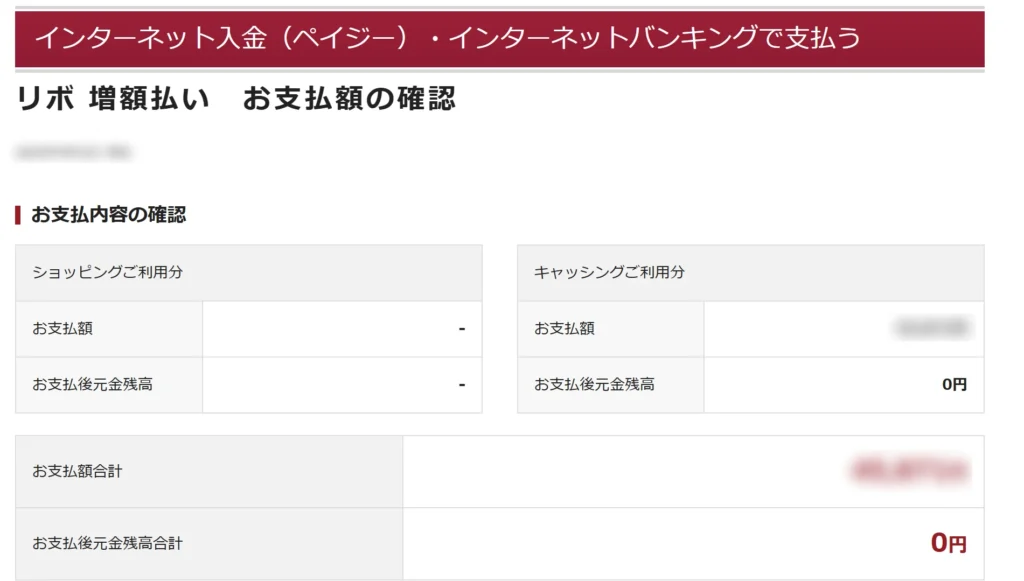Screen dimensions: 1024x581
Task: Select the ショッピングご利用分 table header
Action: (107, 272)
